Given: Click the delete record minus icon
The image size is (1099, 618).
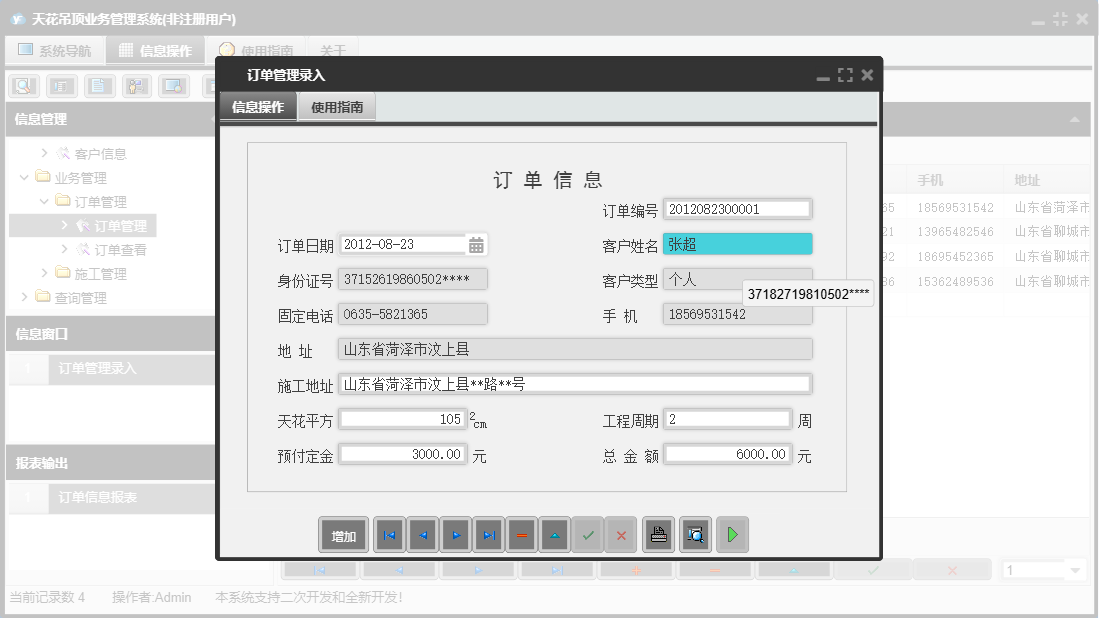Looking at the screenshot, I should [521, 535].
